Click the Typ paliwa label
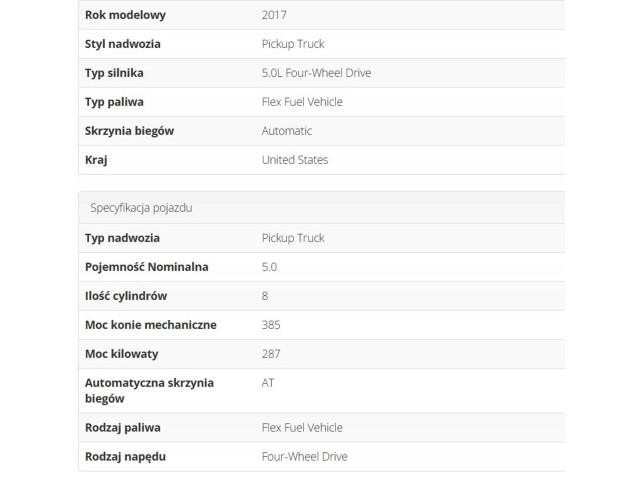This screenshot has width=640, height=480. 115,102
